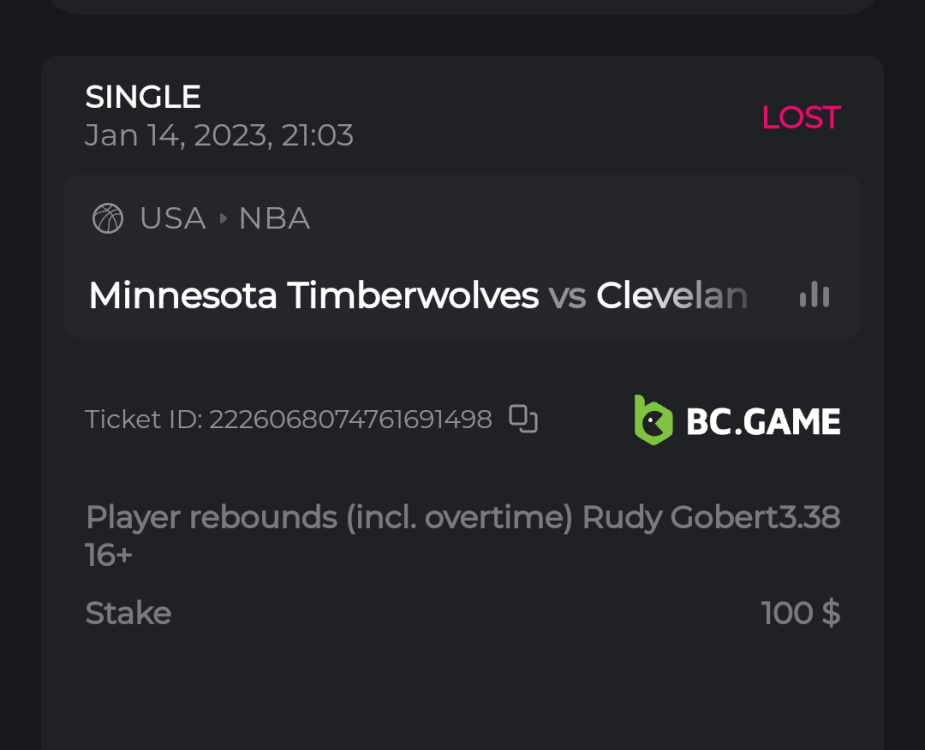Copy the ticket ID with copy icon
This screenshot has width=925, height=750.
pos(523,419)
